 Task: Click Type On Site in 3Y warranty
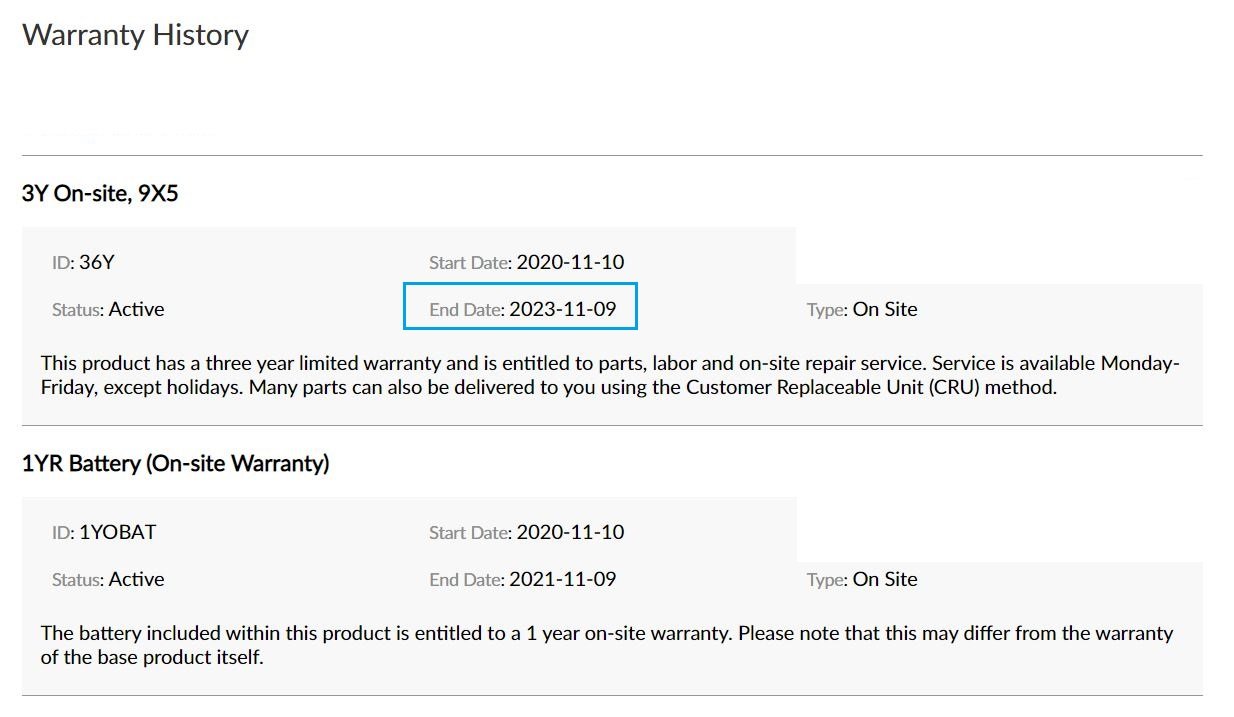coord(884,309)
